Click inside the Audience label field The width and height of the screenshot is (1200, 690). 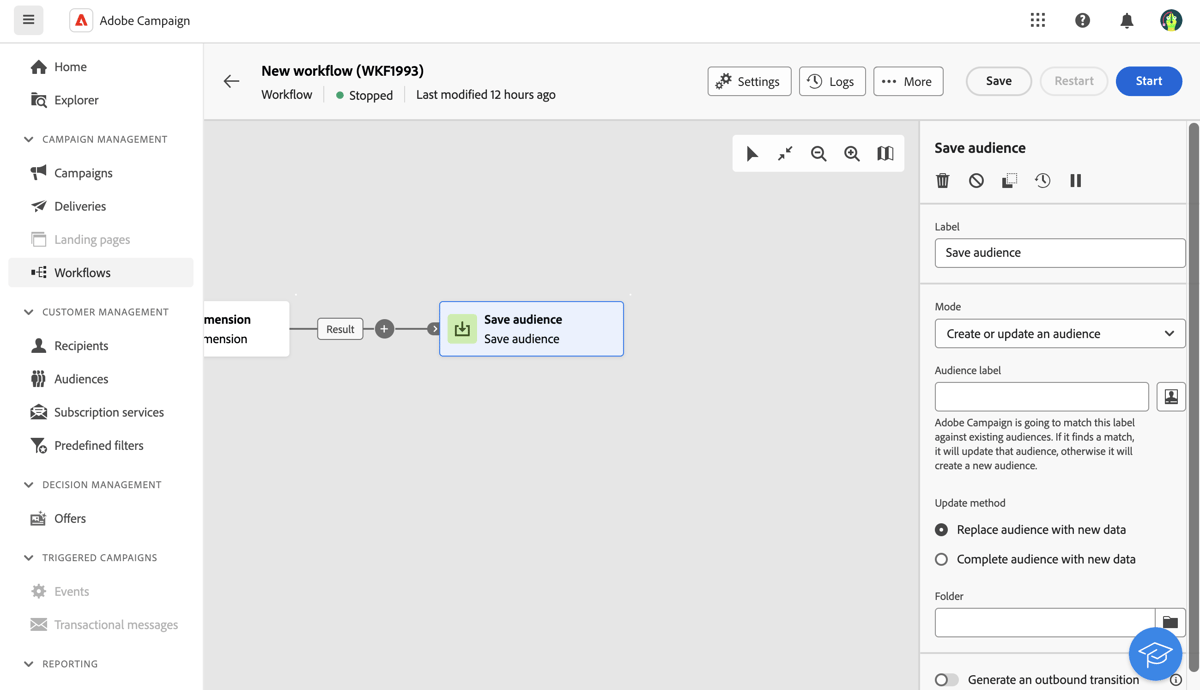click(x=1041, y=396)
